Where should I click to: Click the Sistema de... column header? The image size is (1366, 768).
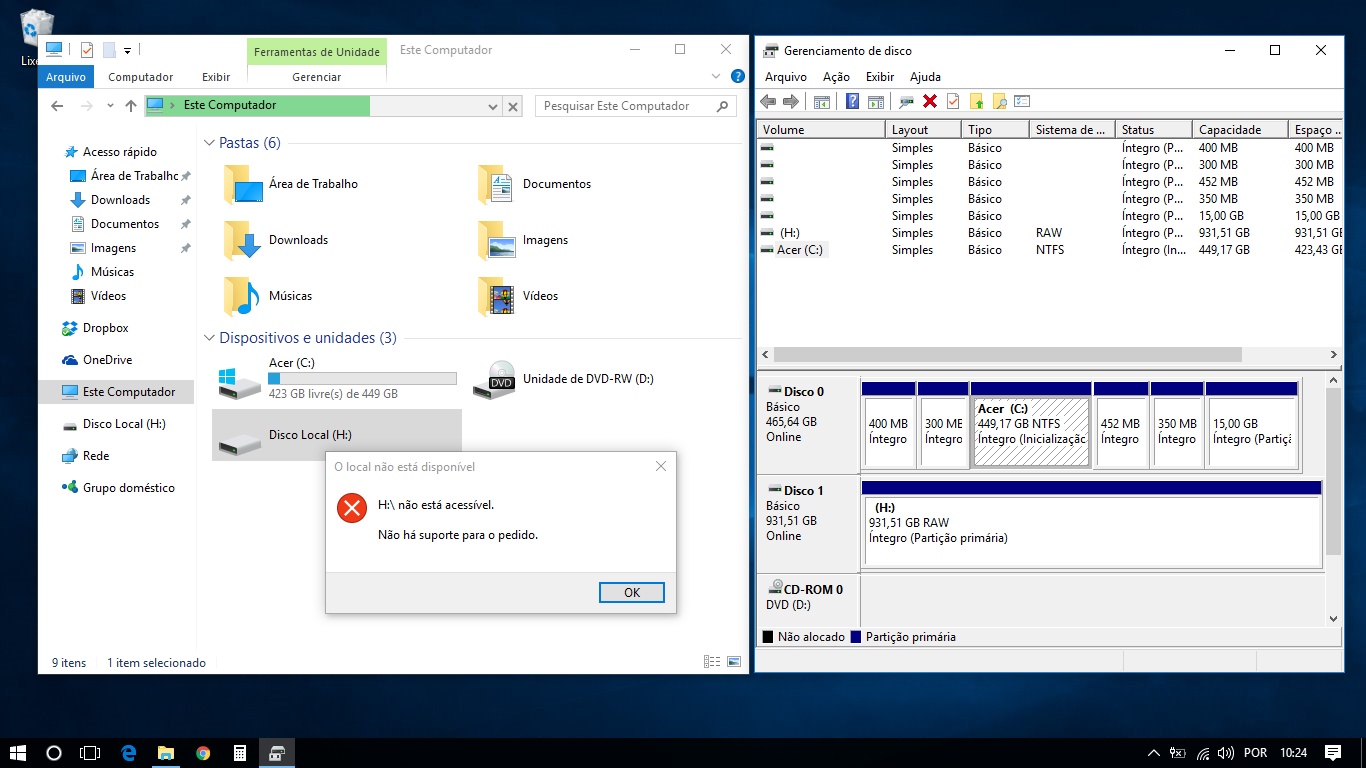click(1072, 129)
